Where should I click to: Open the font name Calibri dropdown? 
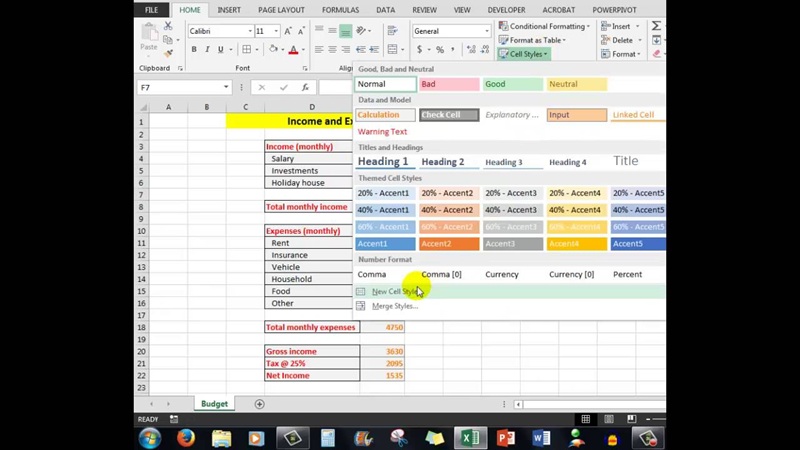coord(250,31)
